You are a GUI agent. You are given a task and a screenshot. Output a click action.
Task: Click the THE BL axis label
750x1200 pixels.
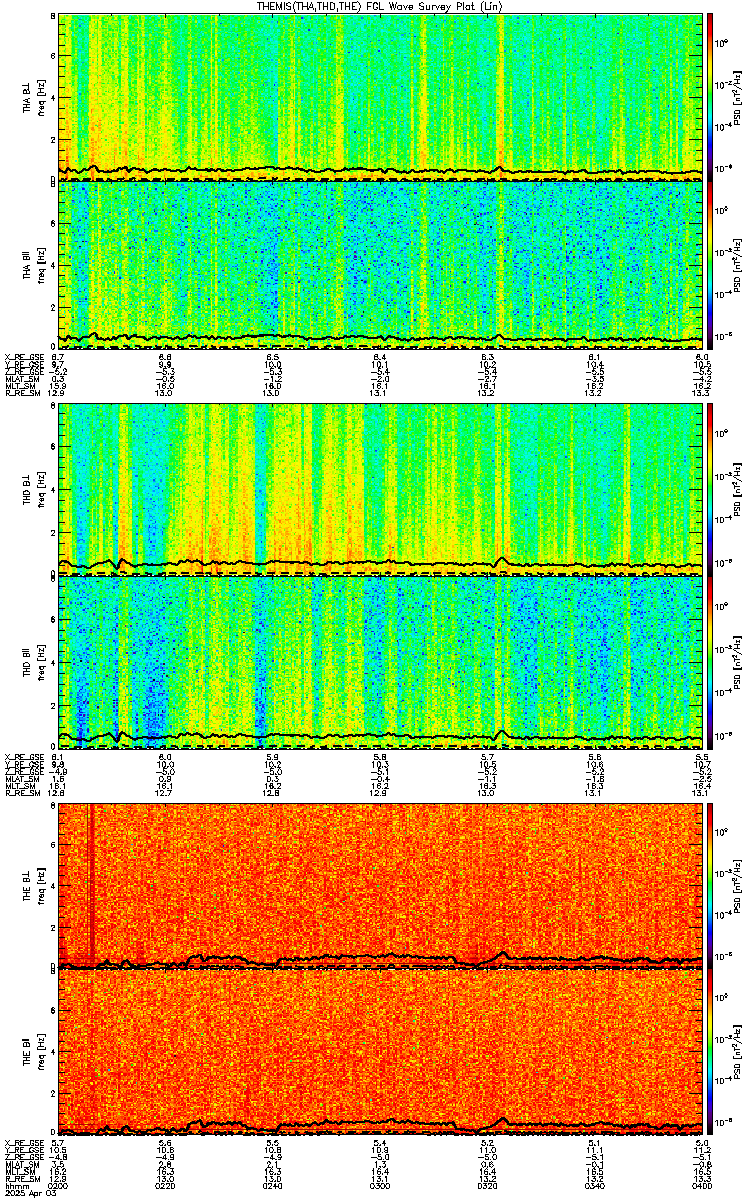(27, 884)
